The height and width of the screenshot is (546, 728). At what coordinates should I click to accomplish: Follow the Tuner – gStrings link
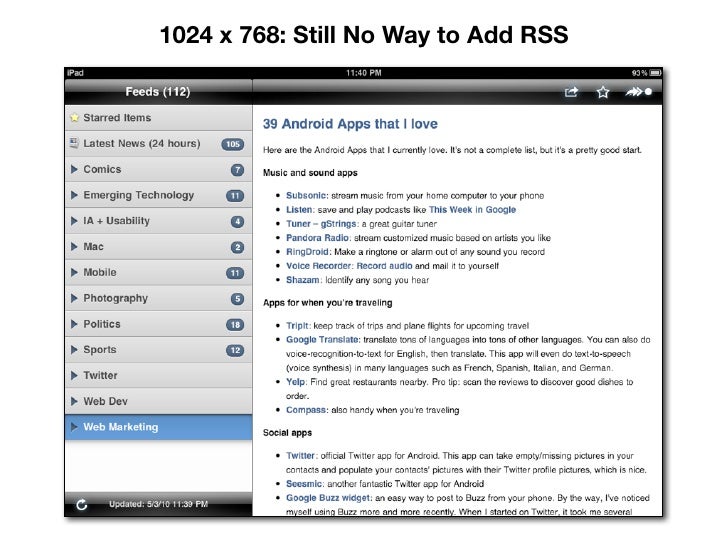tap(321, 224)
